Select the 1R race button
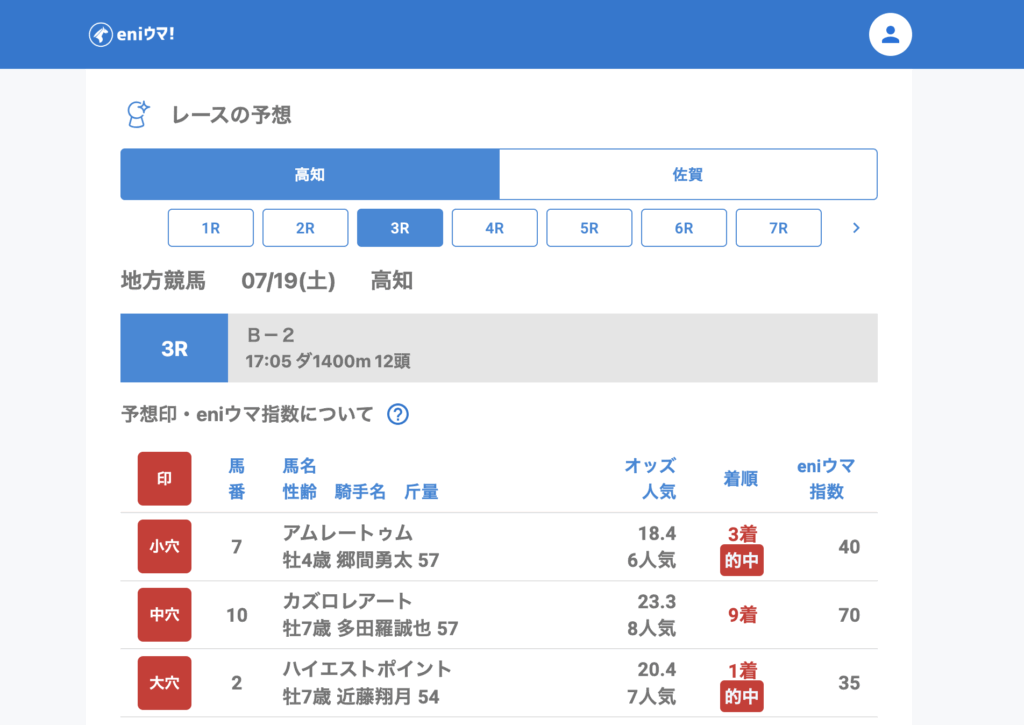This screenshot has height=725, width=1024. click(210, 228)
